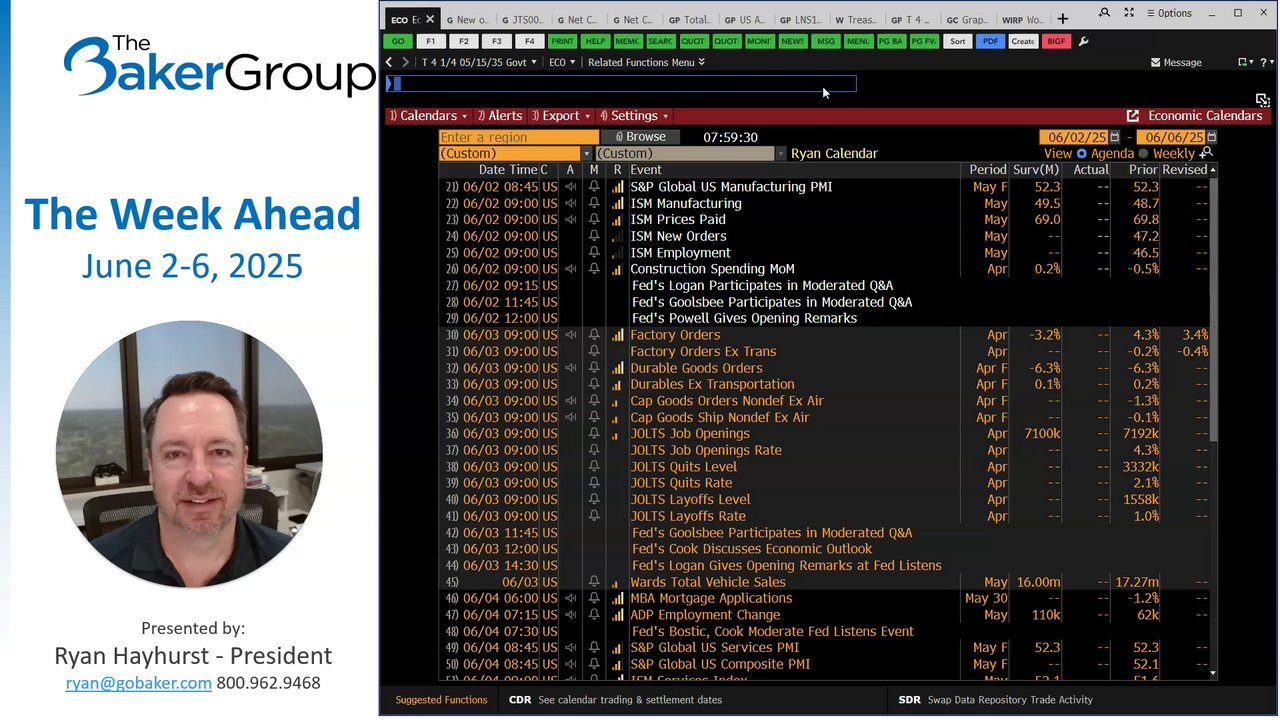Open the Message envelope icon
The height and width of the screenshot is (720, 1280).
click(x=1155, y=62)
